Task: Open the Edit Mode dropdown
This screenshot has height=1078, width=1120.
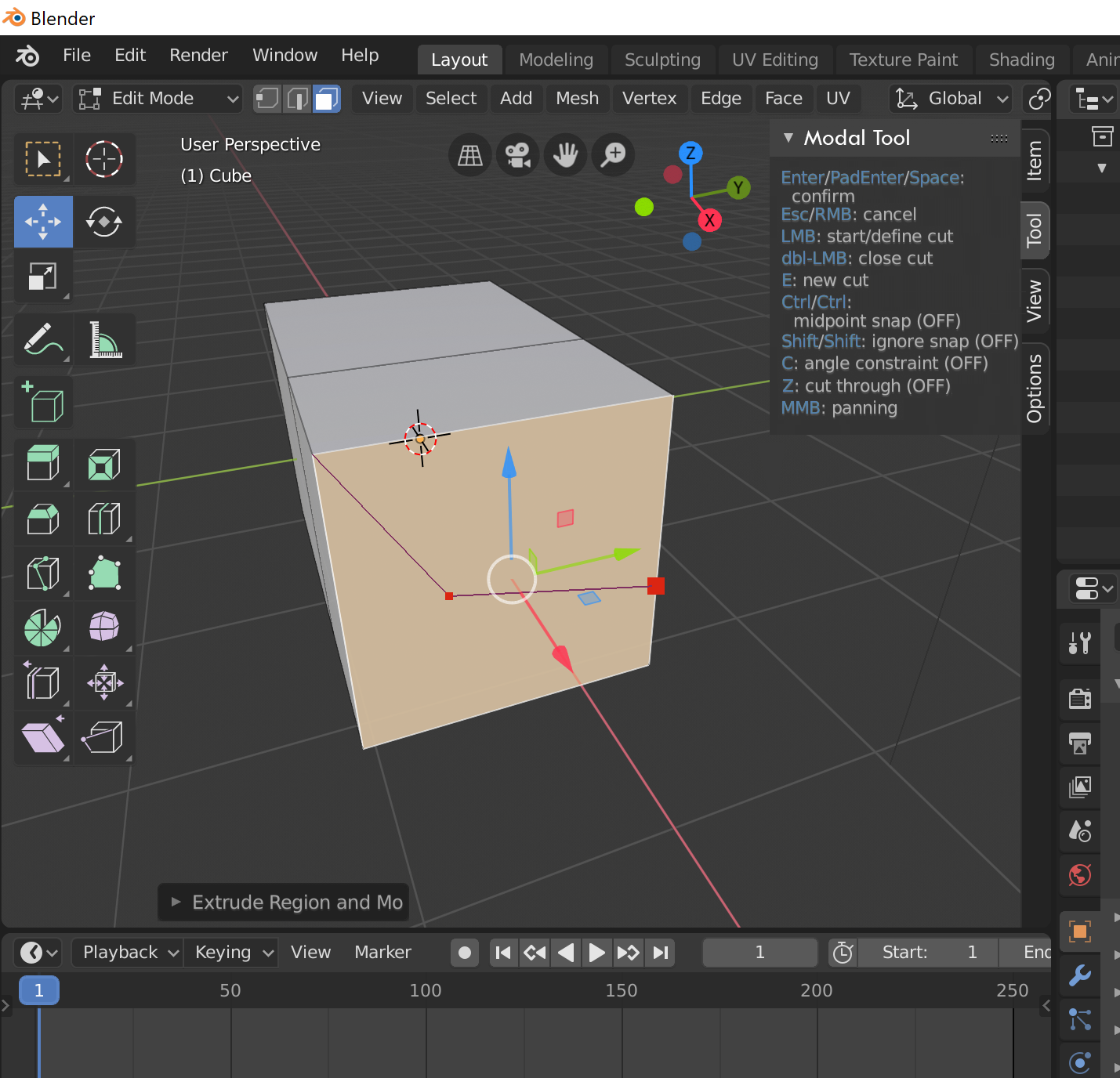Action: 158,99
